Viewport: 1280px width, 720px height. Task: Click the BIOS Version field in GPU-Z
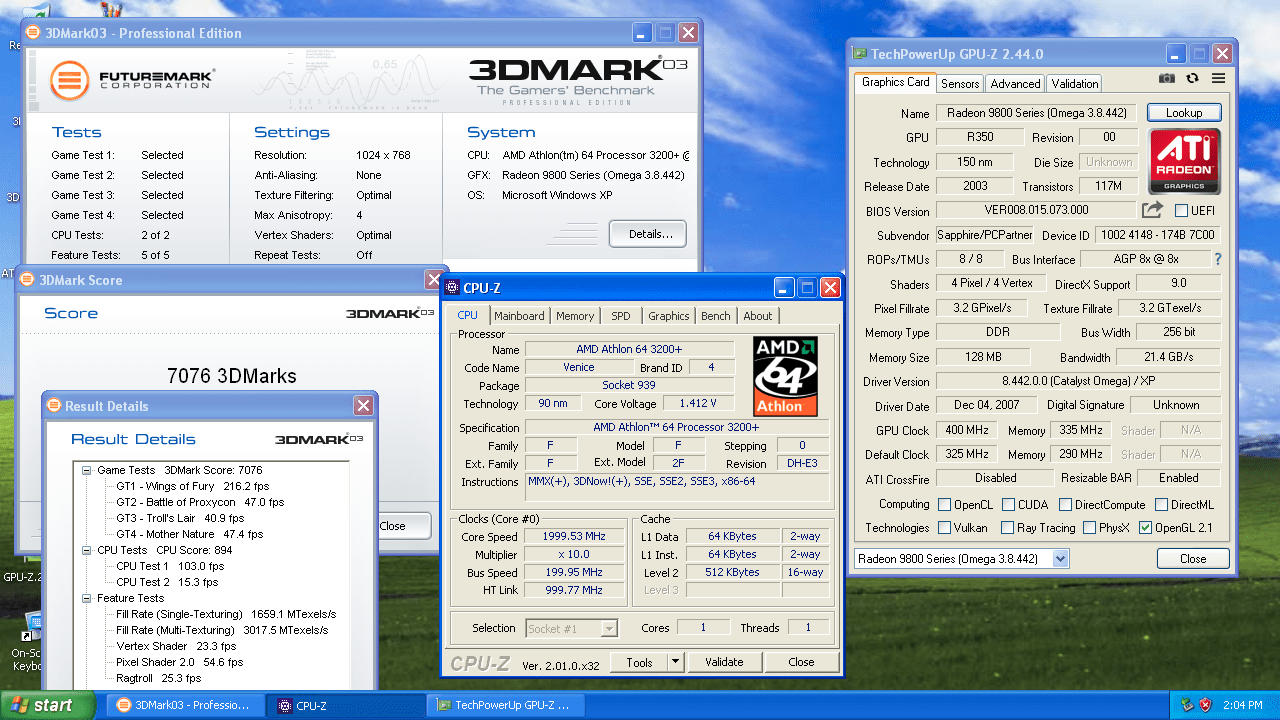(1037, 211)
